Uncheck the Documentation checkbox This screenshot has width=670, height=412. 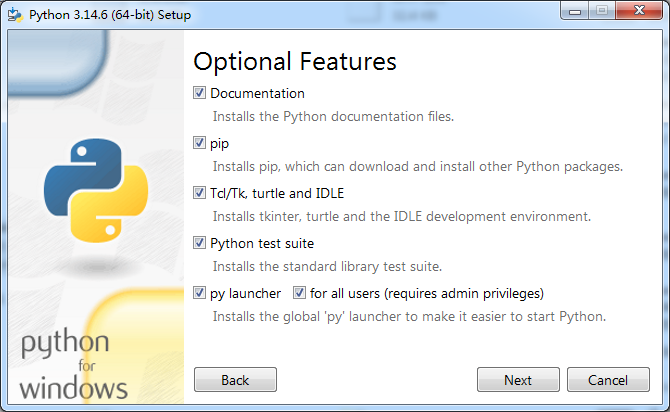coord(199,93)
